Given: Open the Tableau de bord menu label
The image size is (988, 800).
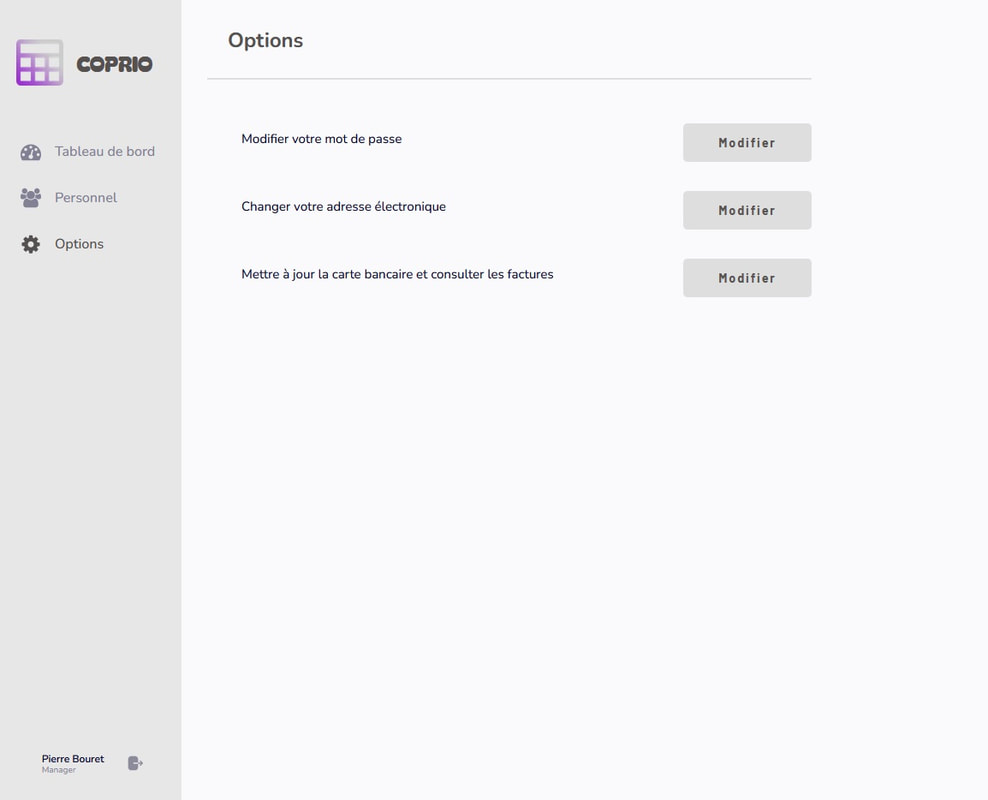Looking at the screenshot, I should (104, 152).
